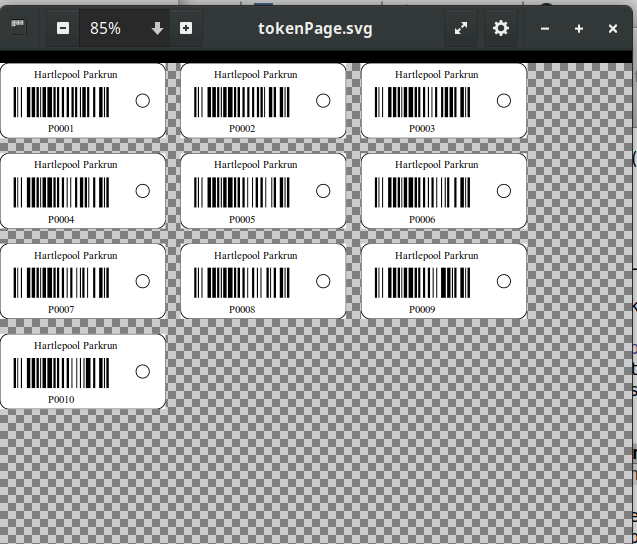
Task: Toggle the image gallery sidebar icon
Action: [17, 28]
